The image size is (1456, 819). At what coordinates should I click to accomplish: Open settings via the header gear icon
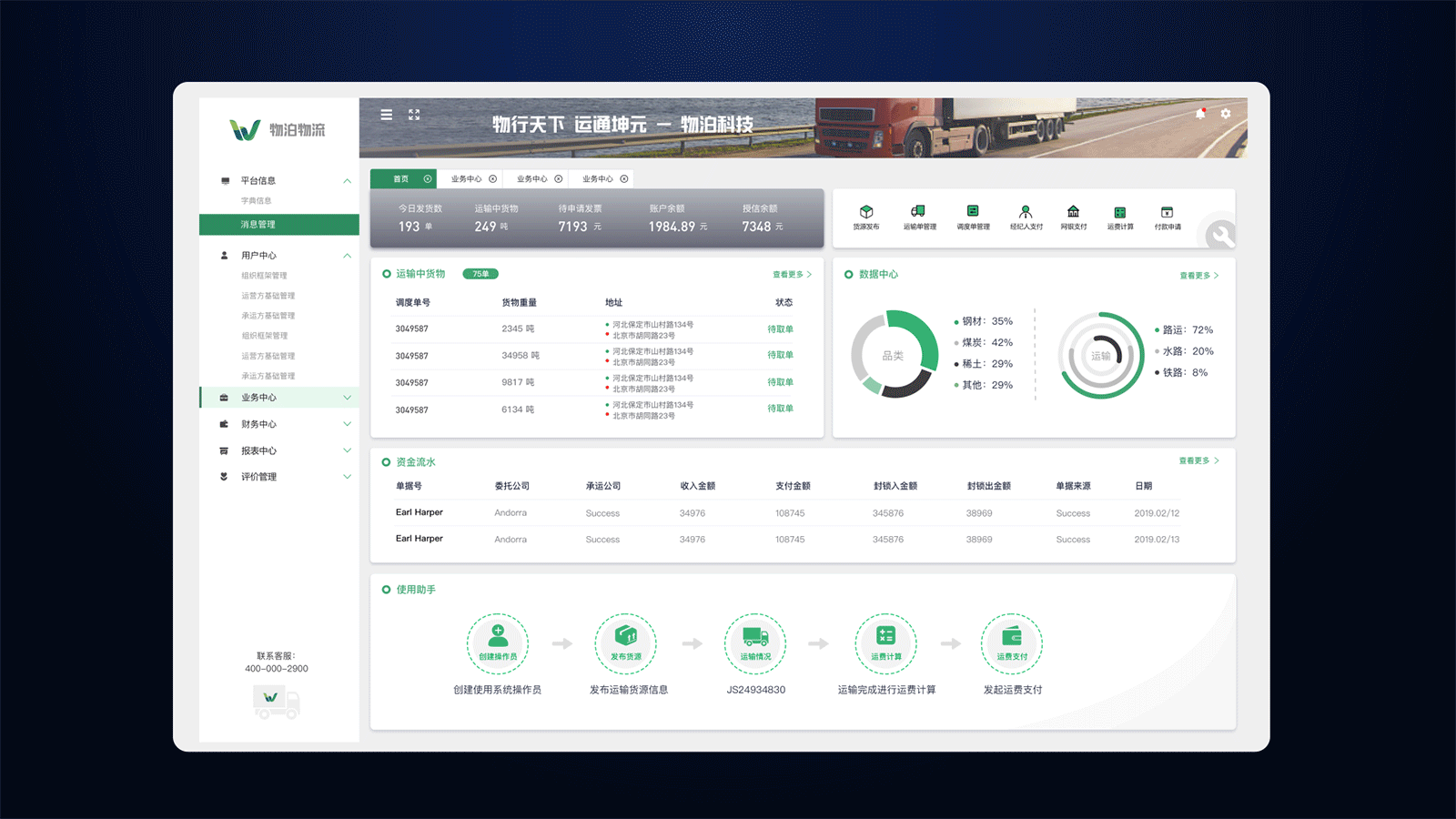point(1226,114)
